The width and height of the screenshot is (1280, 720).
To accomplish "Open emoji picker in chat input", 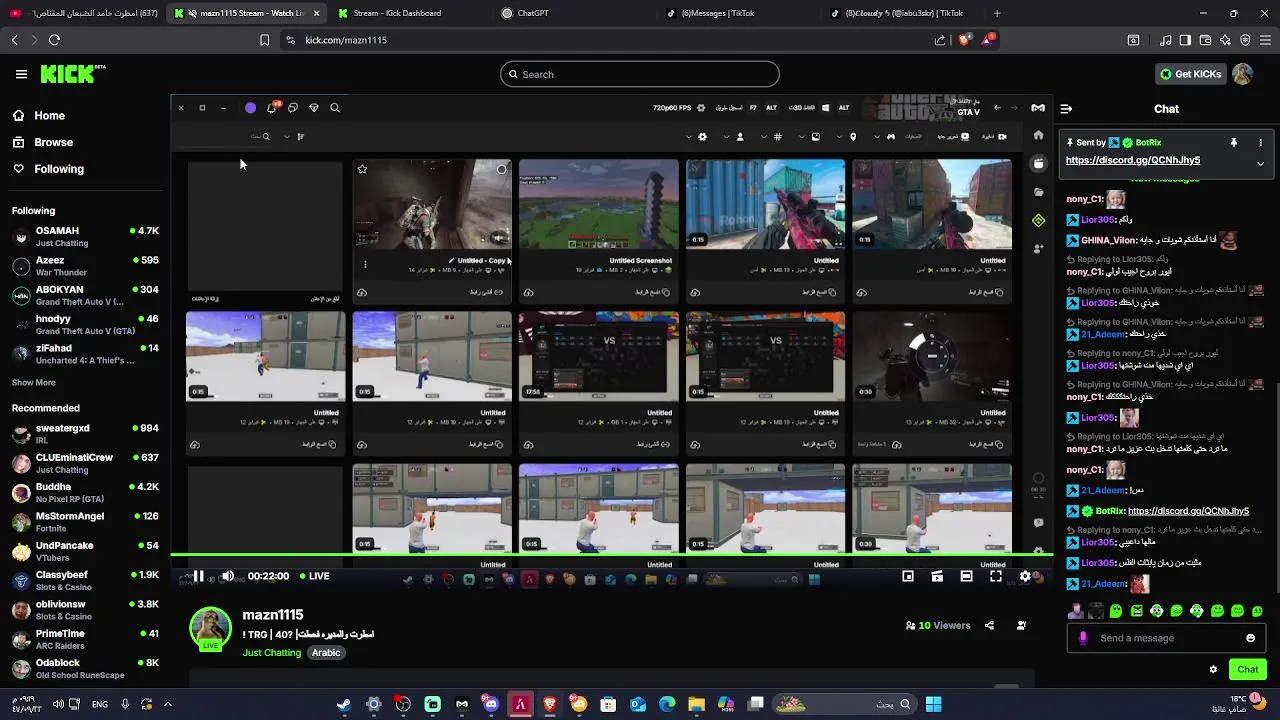I will pos(1250,638).
